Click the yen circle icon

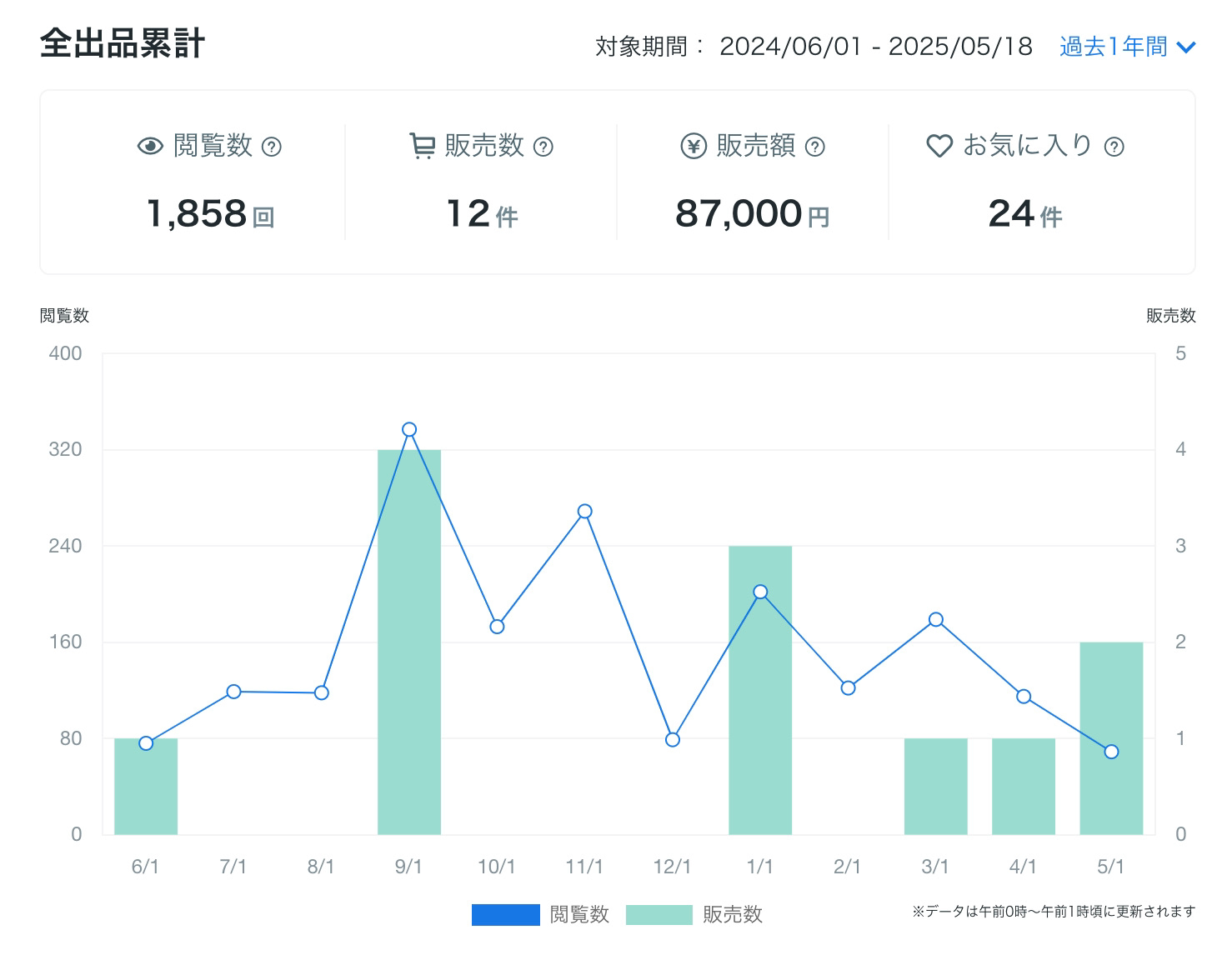pyautogui.click(x=694, y=147)
